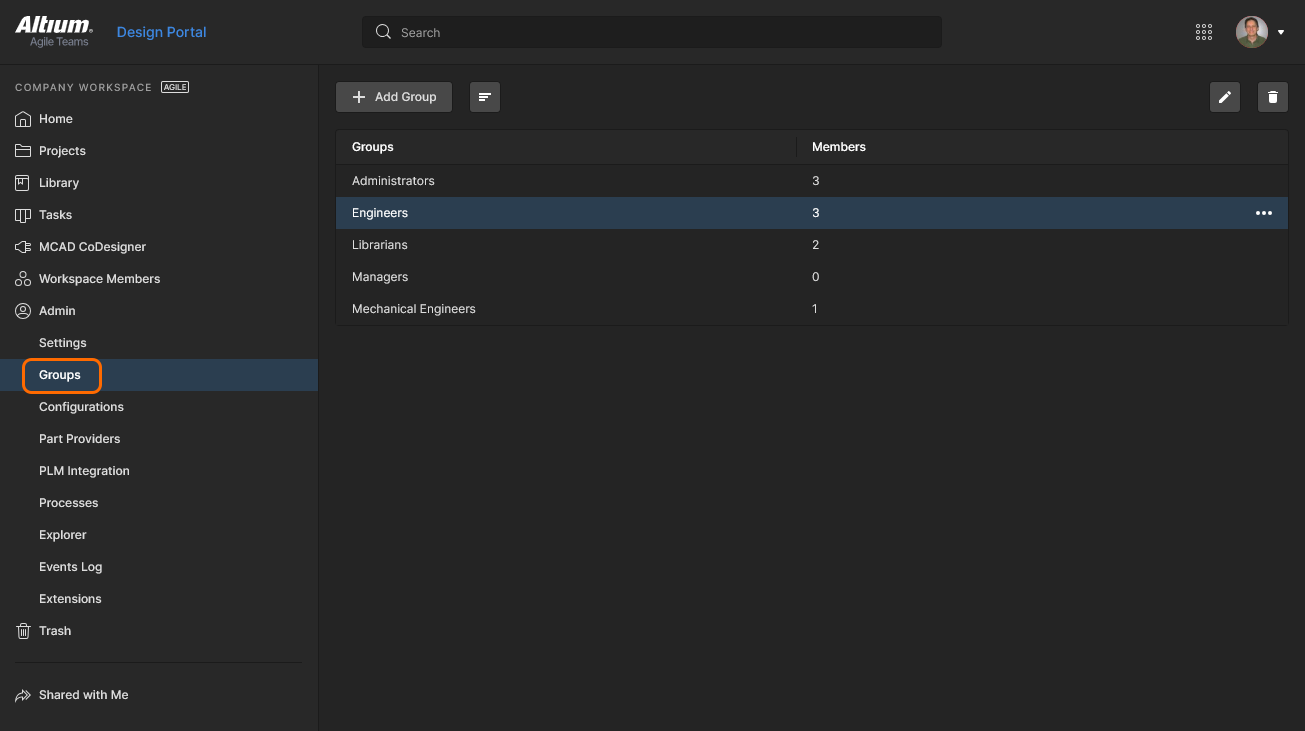
Task: Open Shared with Me section
Action: click(83, 695)
